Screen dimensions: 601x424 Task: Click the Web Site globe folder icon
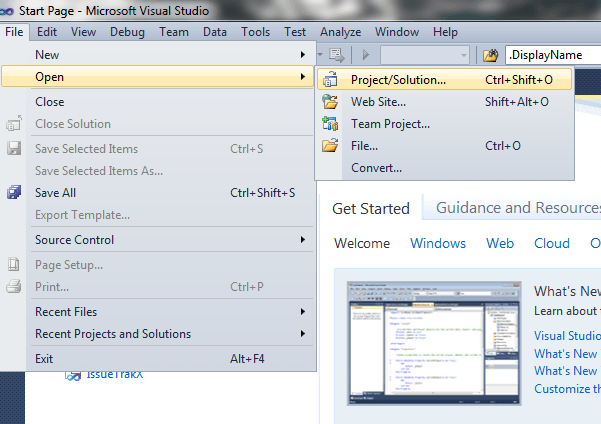tap(331, 101)
